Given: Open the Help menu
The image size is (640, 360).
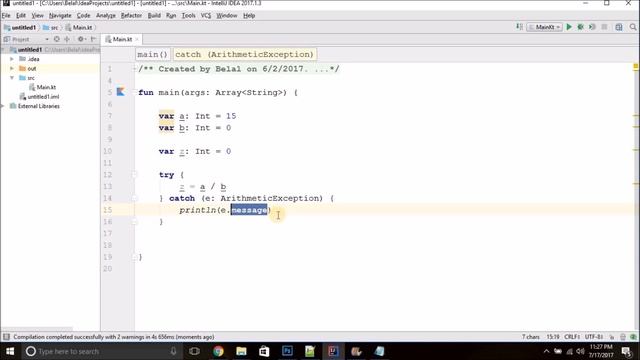Looking at the screenshot, I should (x=249, y=16).
